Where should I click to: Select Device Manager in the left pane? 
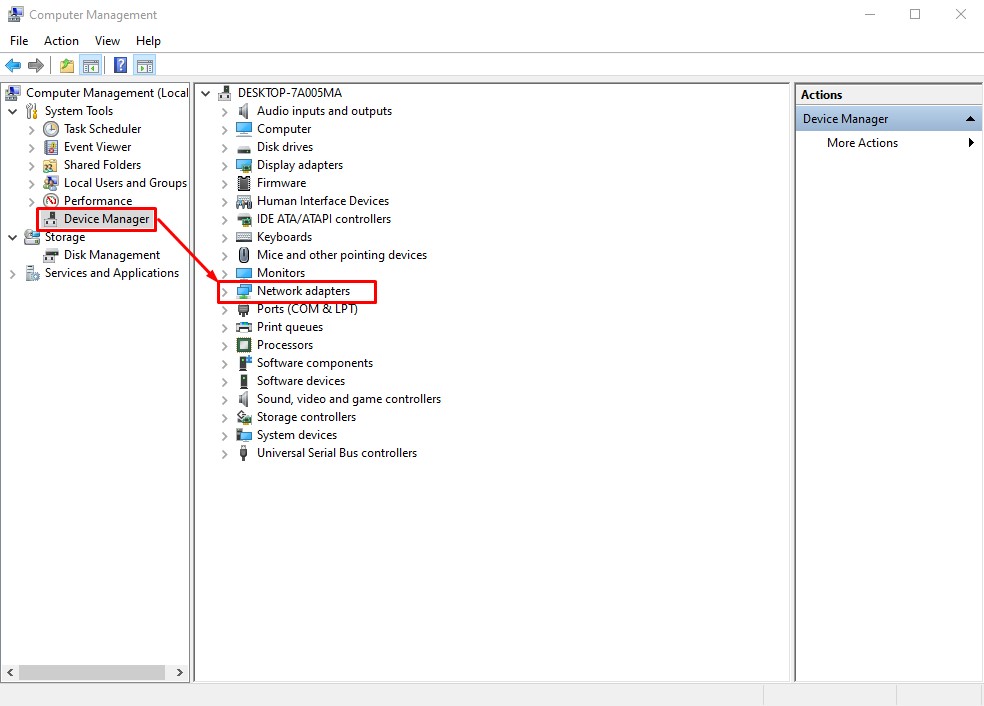(x=95, y=218)
